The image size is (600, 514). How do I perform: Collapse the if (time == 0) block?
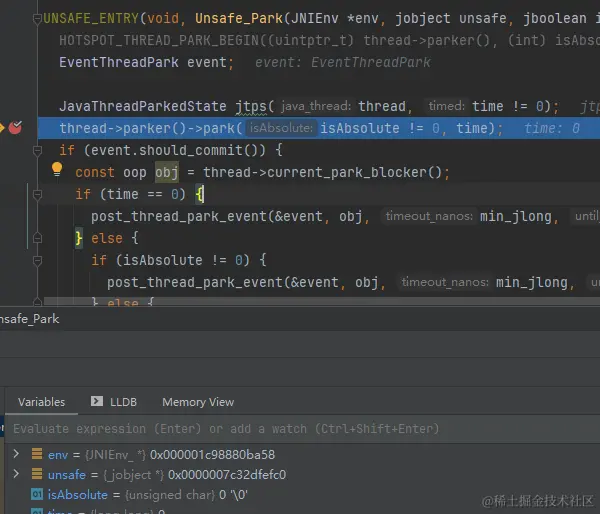click(37, 194)
